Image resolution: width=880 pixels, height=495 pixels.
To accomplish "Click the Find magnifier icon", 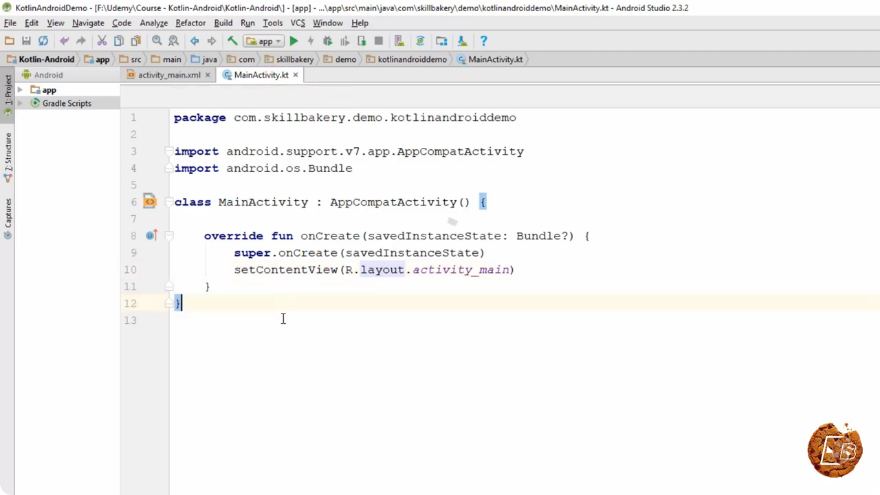I will coord(157,41).
